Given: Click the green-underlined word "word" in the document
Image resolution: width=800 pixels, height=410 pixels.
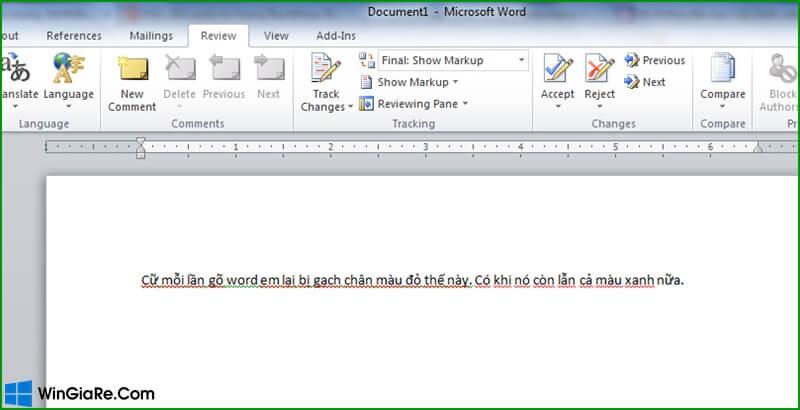Looking at the screenshot, I should (x=242, y=280).
